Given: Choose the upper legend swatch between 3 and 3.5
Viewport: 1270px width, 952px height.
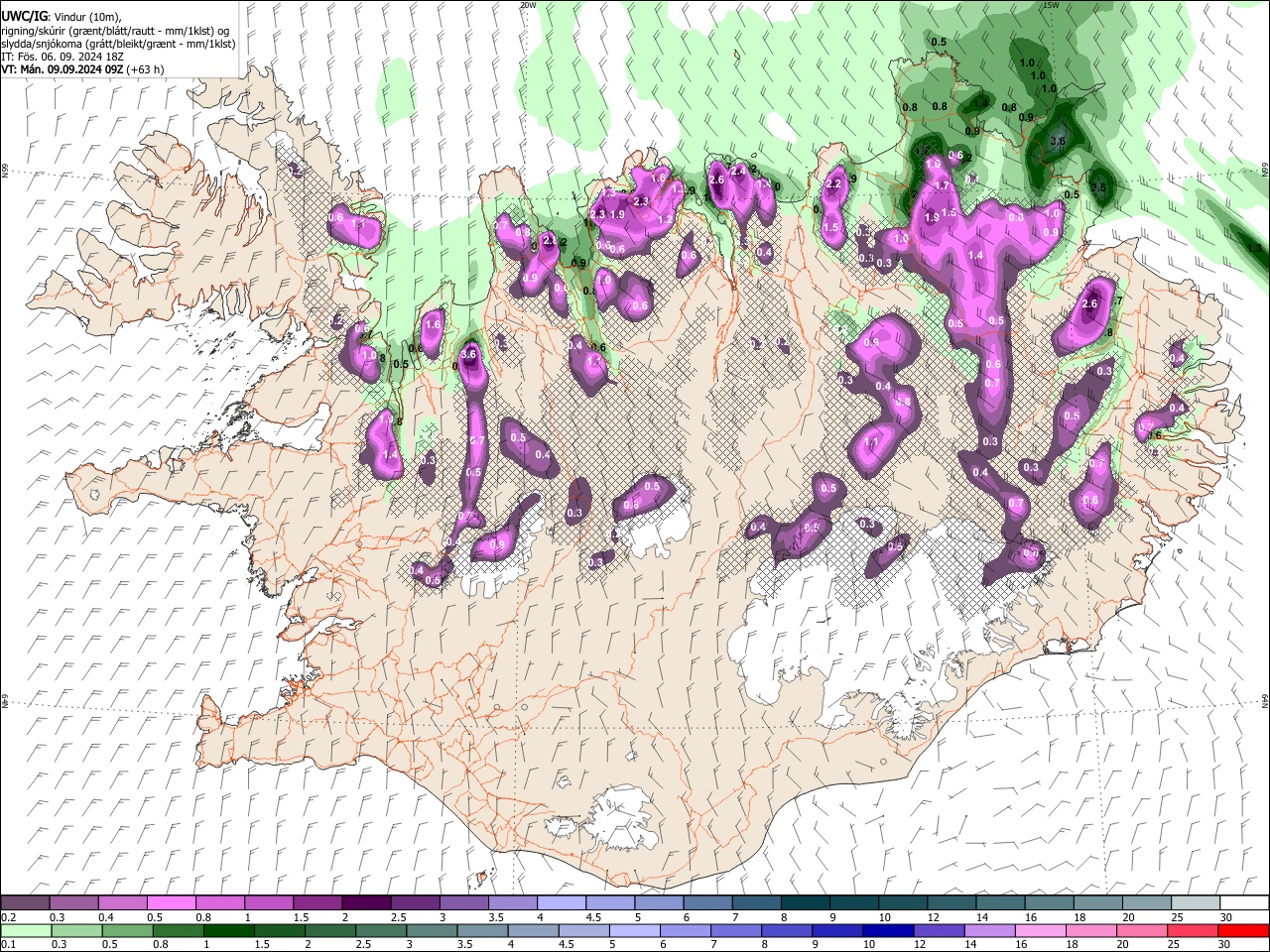Looking at the screenshot, I should tap(463, 902).
